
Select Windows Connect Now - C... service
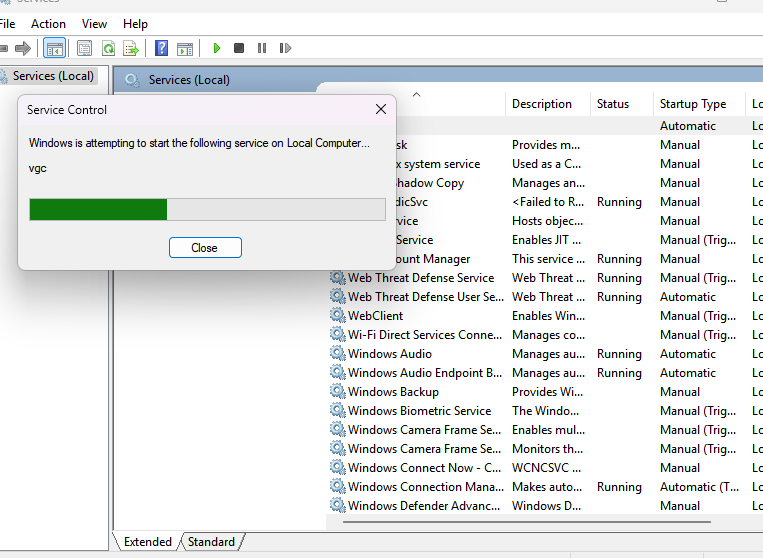click(424, 468)
